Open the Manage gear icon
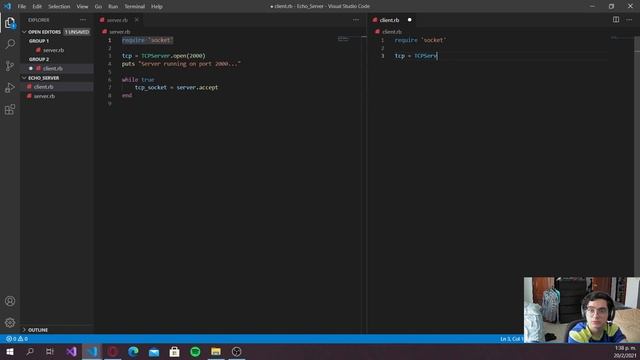This screenshot has height=360, width=640. [10, 322]
